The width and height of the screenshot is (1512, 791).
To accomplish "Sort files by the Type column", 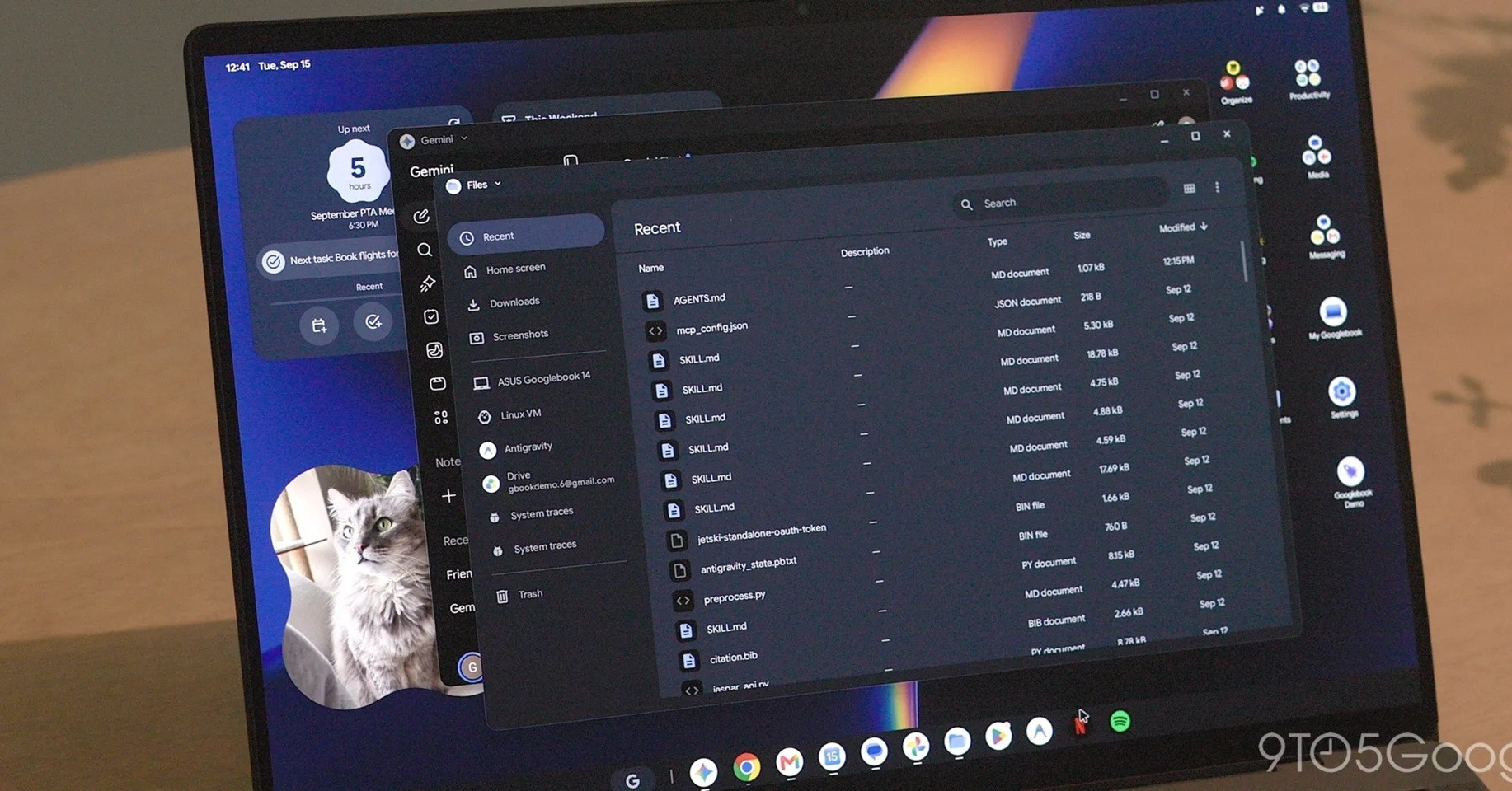I will (998, 241).
